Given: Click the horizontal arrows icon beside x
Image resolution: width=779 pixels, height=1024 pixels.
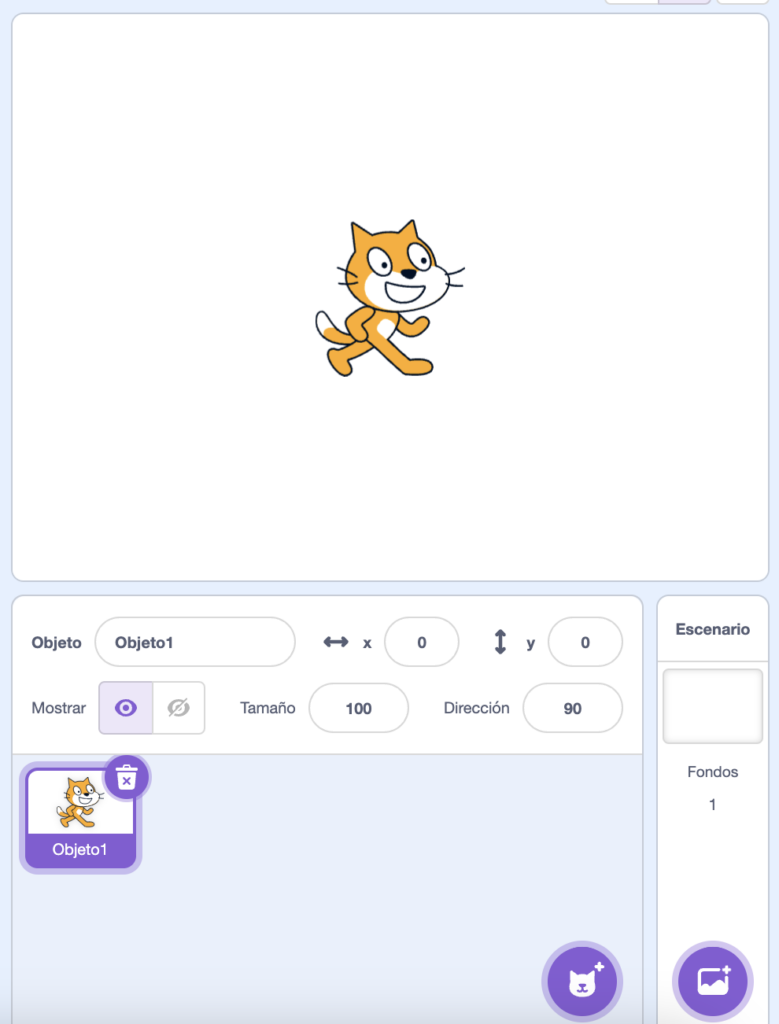Looking at the screenshot, I should 336,642.
